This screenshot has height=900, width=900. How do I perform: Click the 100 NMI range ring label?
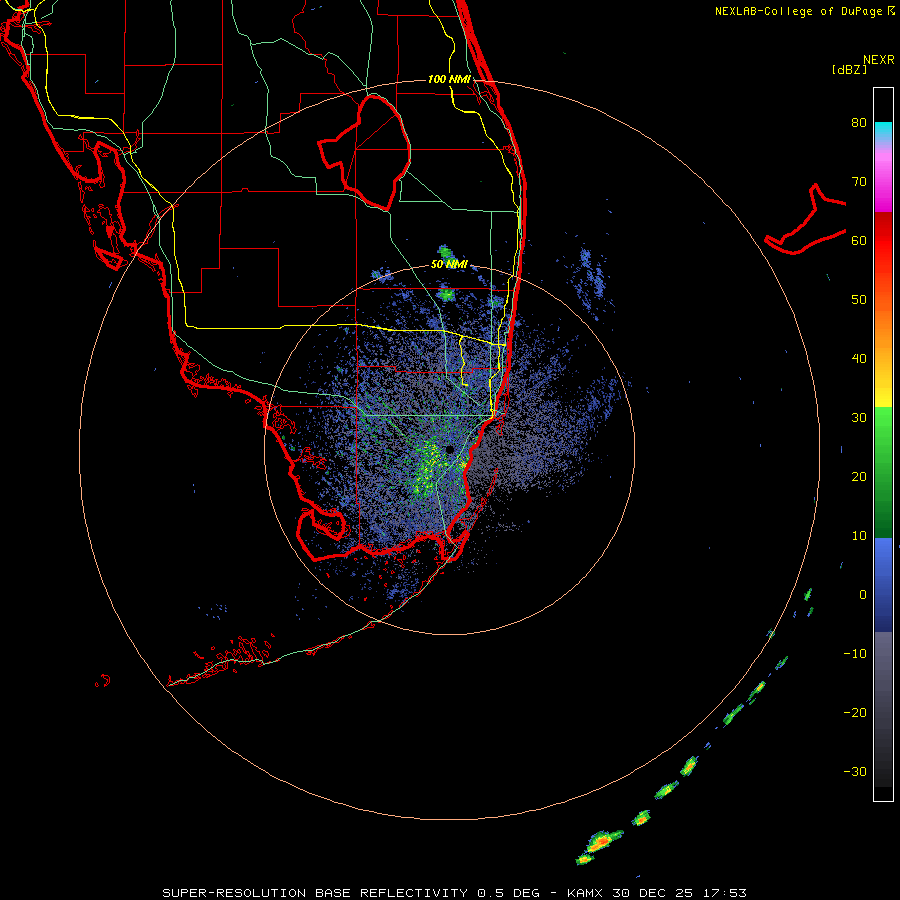click(449, 79)
